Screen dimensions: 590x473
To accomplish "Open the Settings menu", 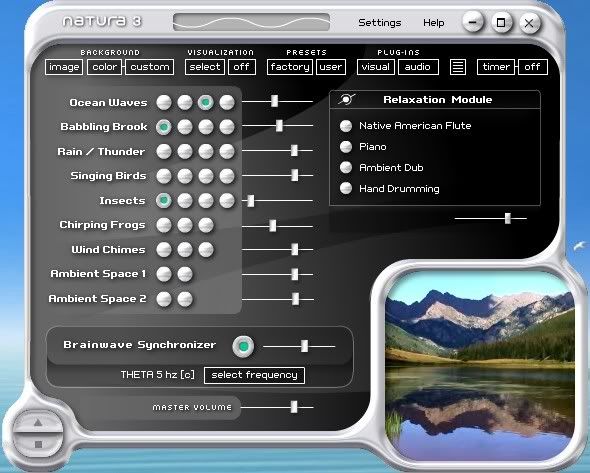I will click(380, 23).
